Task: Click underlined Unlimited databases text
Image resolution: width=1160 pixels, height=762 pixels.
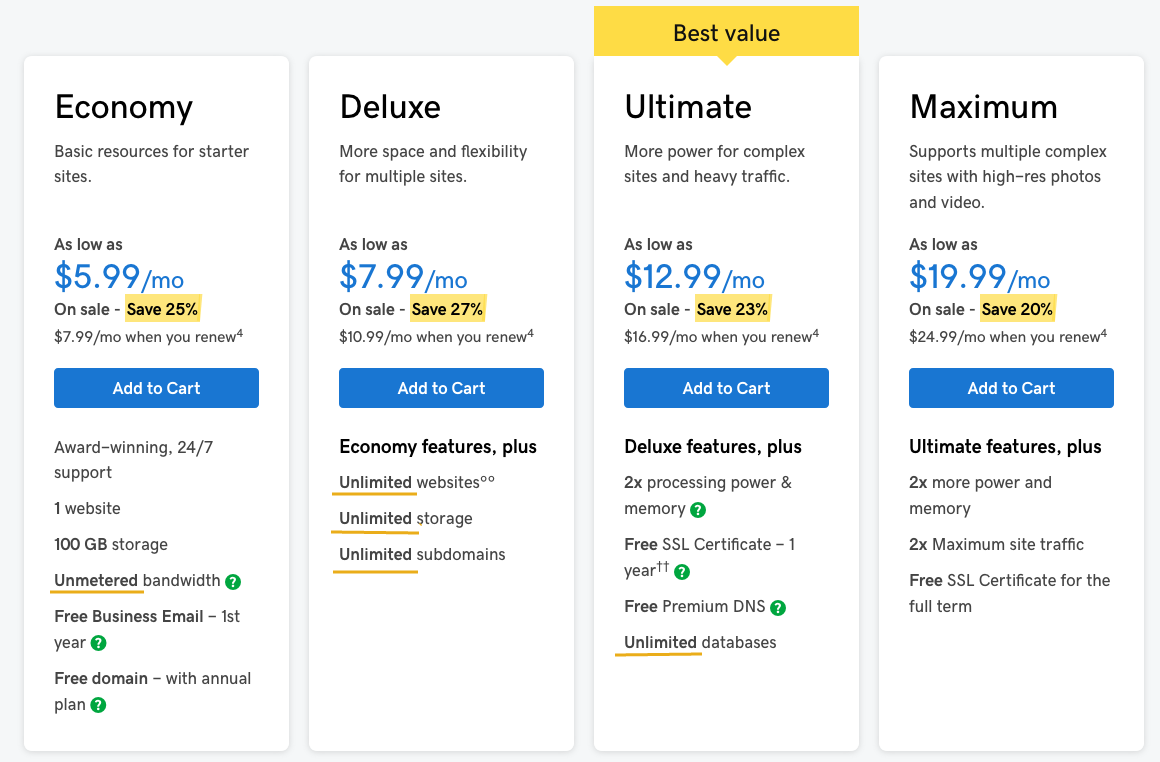Action: [661, 643]
